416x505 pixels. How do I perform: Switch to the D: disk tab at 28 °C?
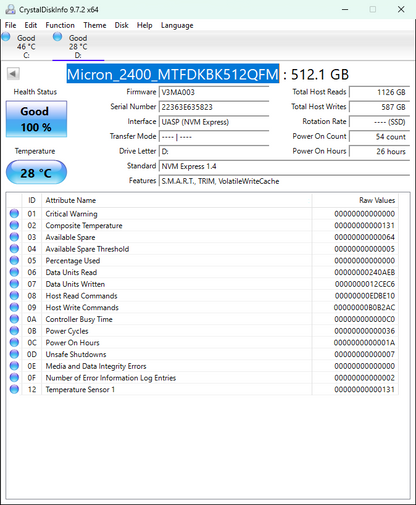coord(78,46)
